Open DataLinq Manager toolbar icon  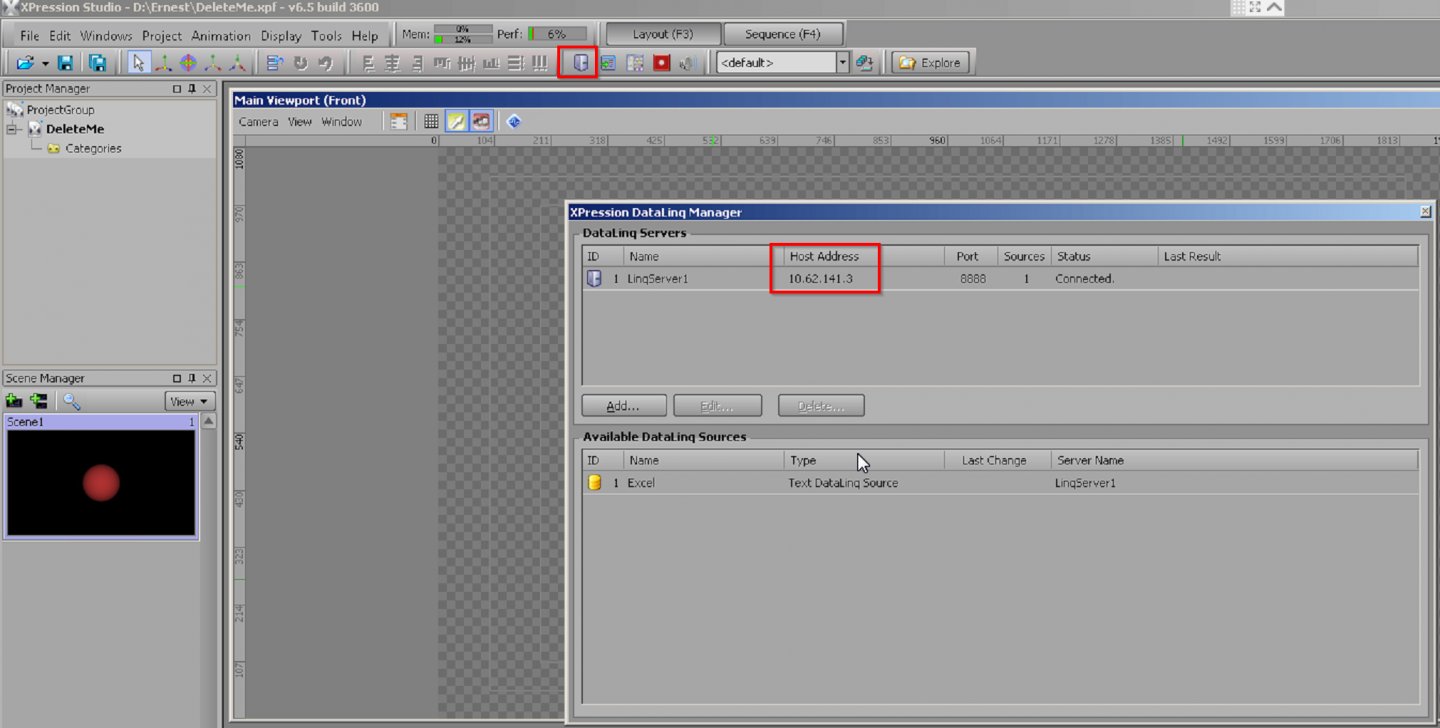coord(579,63)
